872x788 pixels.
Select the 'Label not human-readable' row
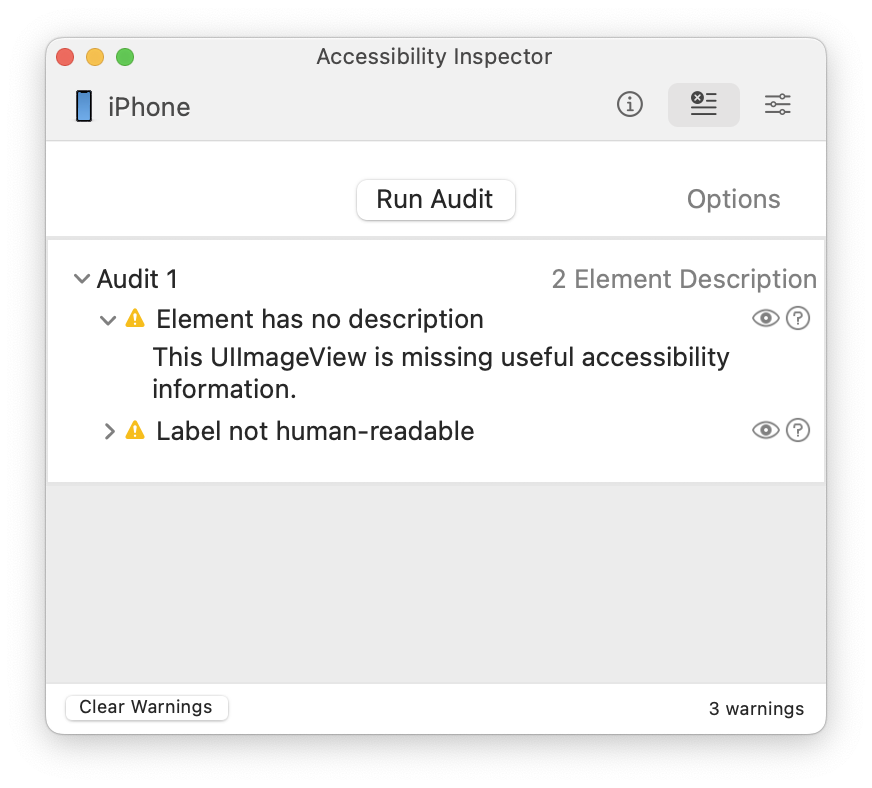click(x=315, y=431)
